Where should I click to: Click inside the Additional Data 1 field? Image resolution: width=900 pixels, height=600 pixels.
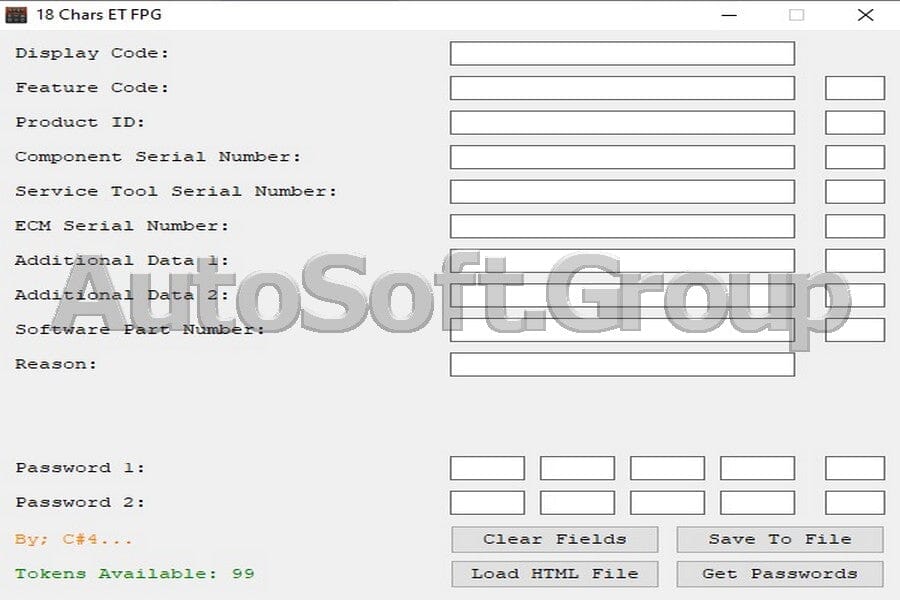point(622,260)
